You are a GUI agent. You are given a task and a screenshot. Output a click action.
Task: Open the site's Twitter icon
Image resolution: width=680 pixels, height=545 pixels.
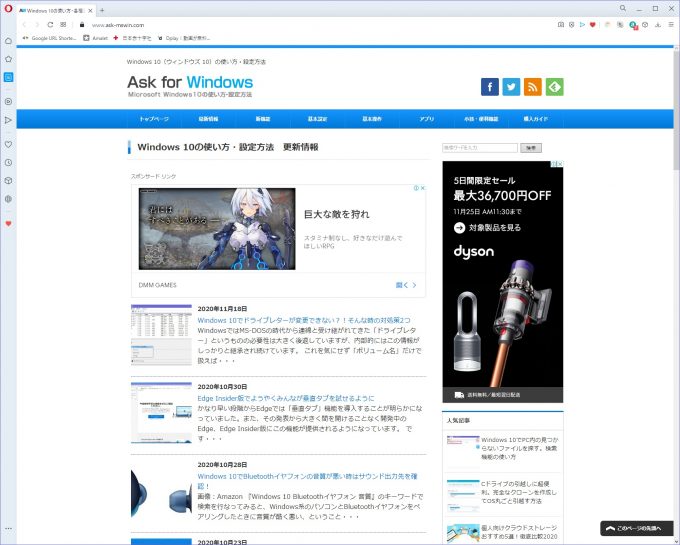(x=511, y=87)
